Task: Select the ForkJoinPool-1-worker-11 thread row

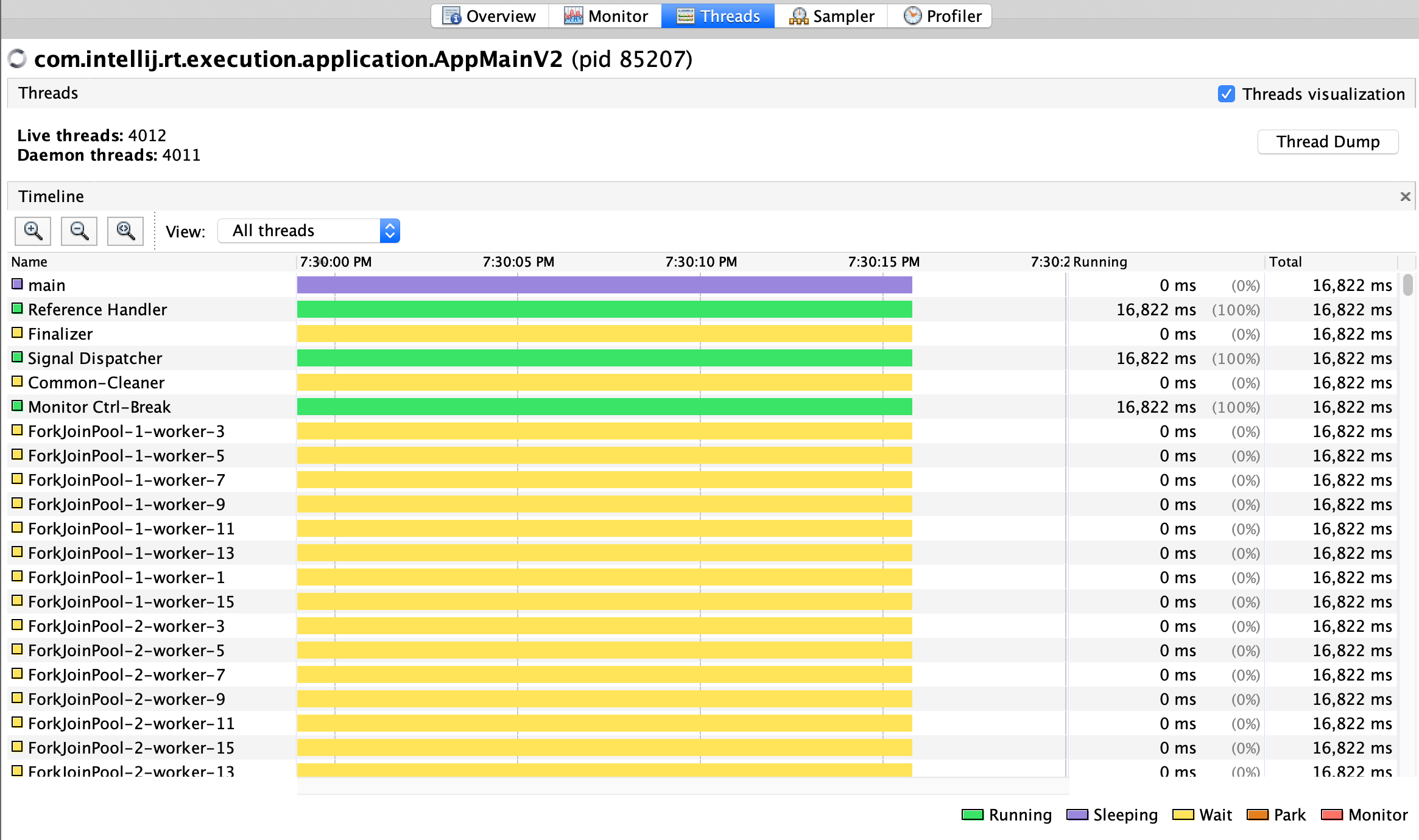Action: 131,528
